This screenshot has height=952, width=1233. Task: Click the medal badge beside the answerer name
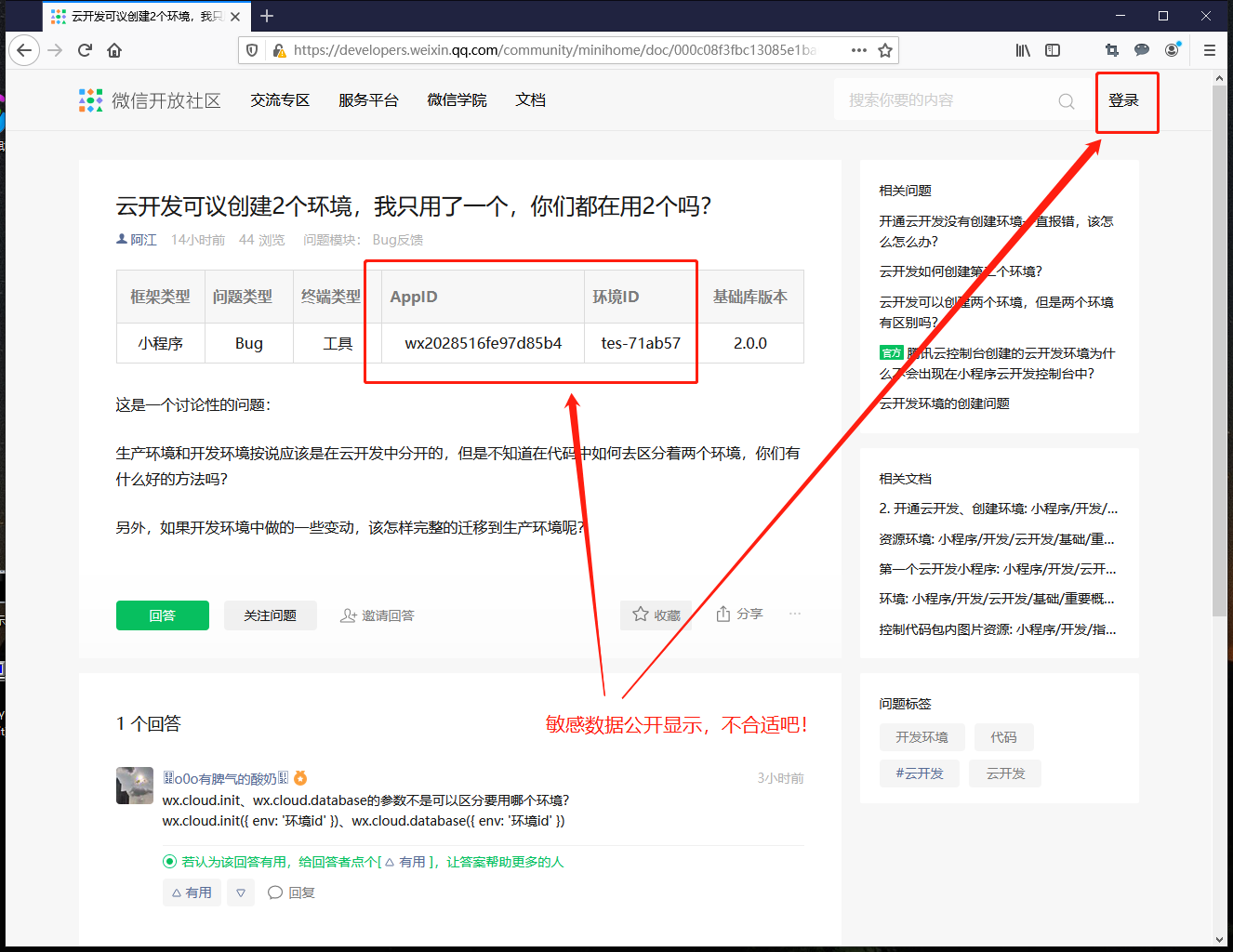[x=300, y=778]
